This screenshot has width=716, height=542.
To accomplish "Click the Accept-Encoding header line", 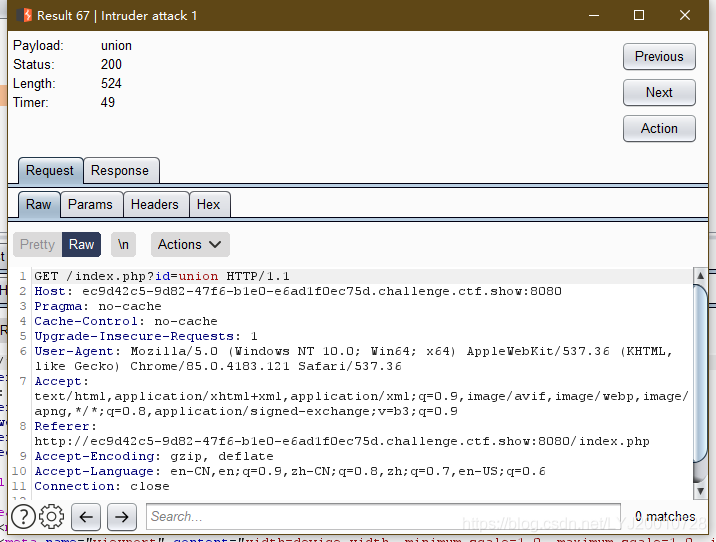I will (154, 456).
